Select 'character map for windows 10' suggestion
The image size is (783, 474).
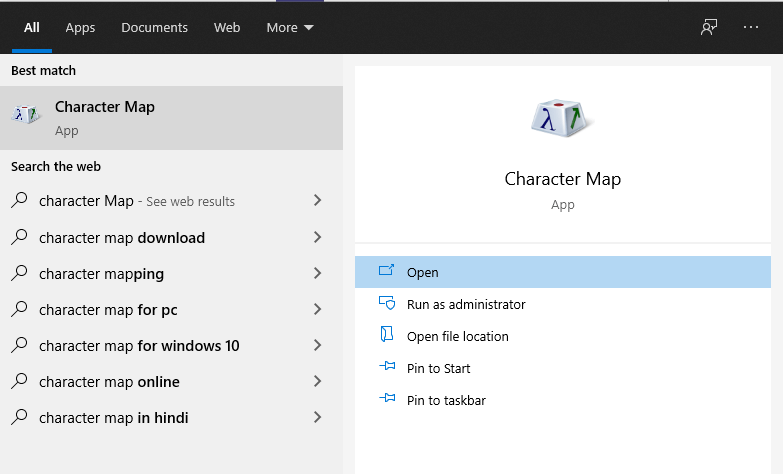click(x=139, y=346)
